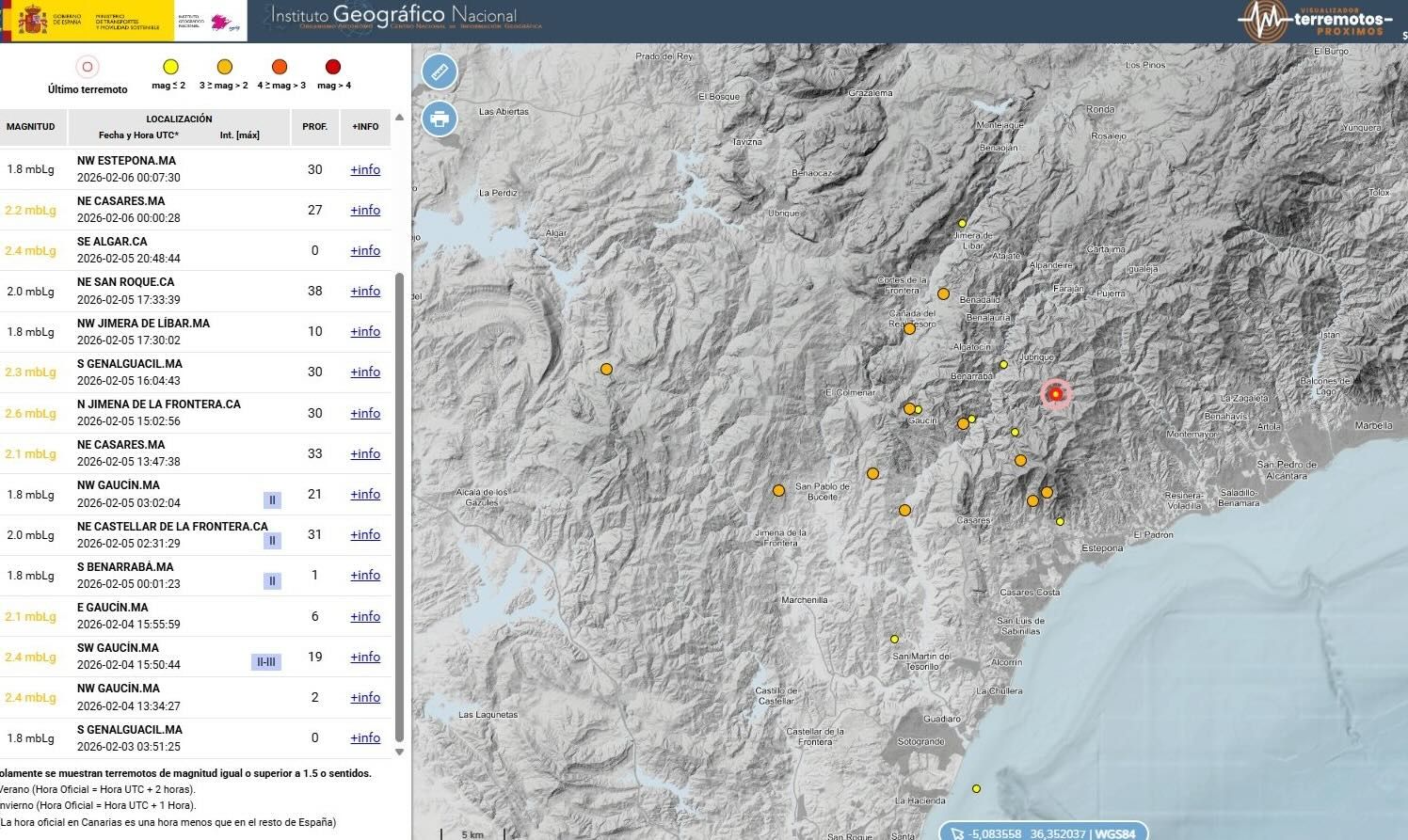Expand the list with the bottom arrow

(399, 752)
